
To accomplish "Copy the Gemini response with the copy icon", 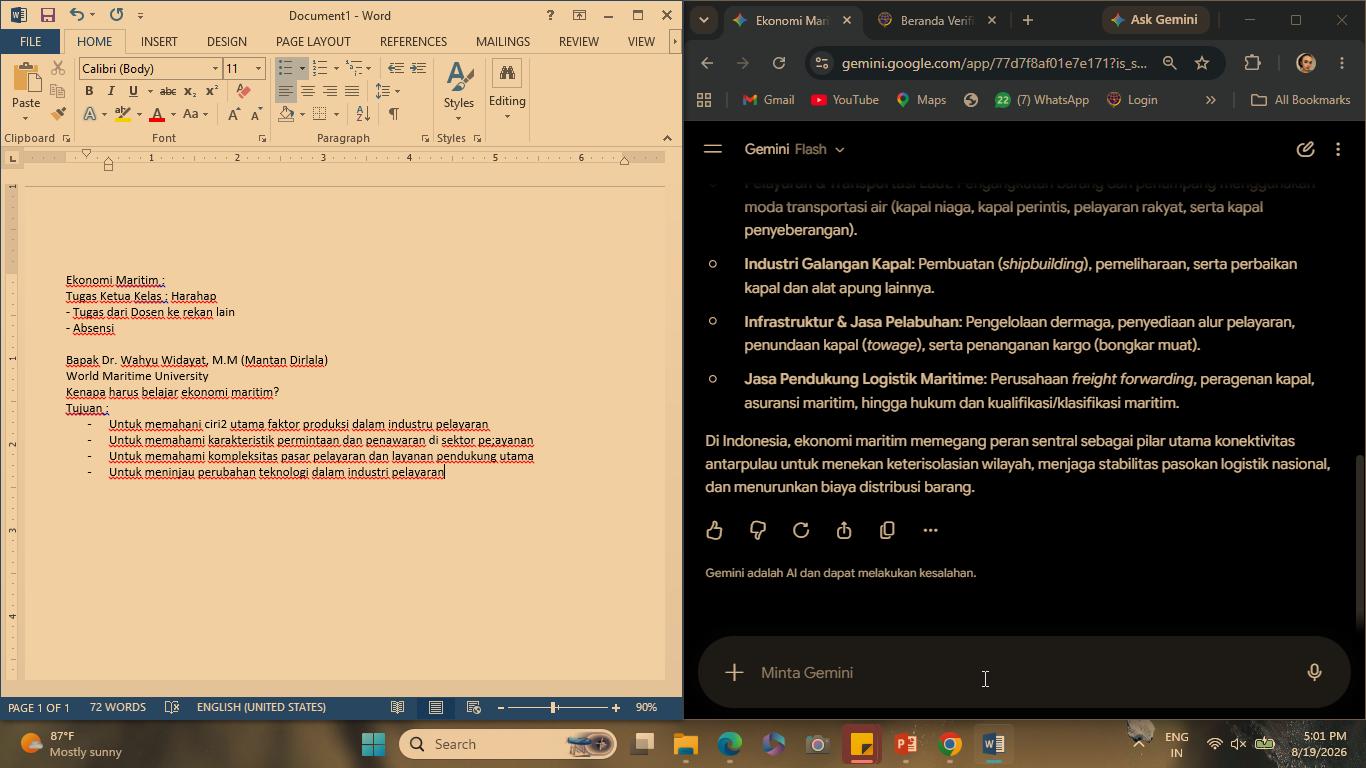I will [x=887, y=531].
